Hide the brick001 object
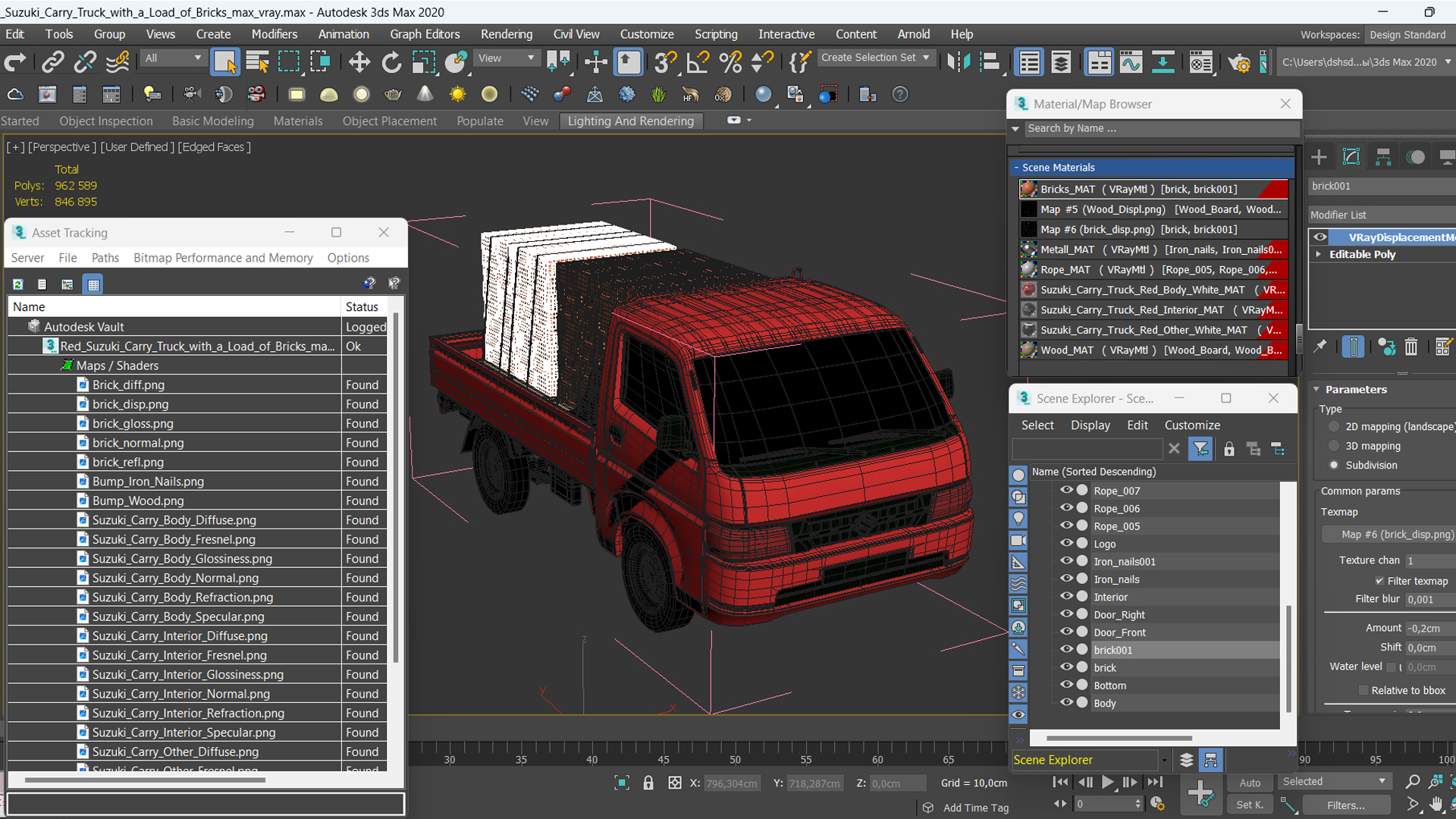The height and width of the screenshot is (819, 1456). click(x=1066, y=649)
